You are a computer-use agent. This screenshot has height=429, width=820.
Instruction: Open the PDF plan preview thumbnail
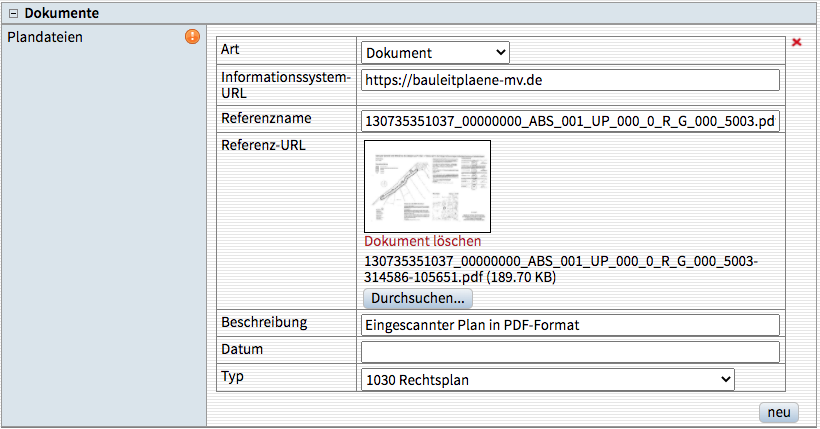[x=427, y=187]
